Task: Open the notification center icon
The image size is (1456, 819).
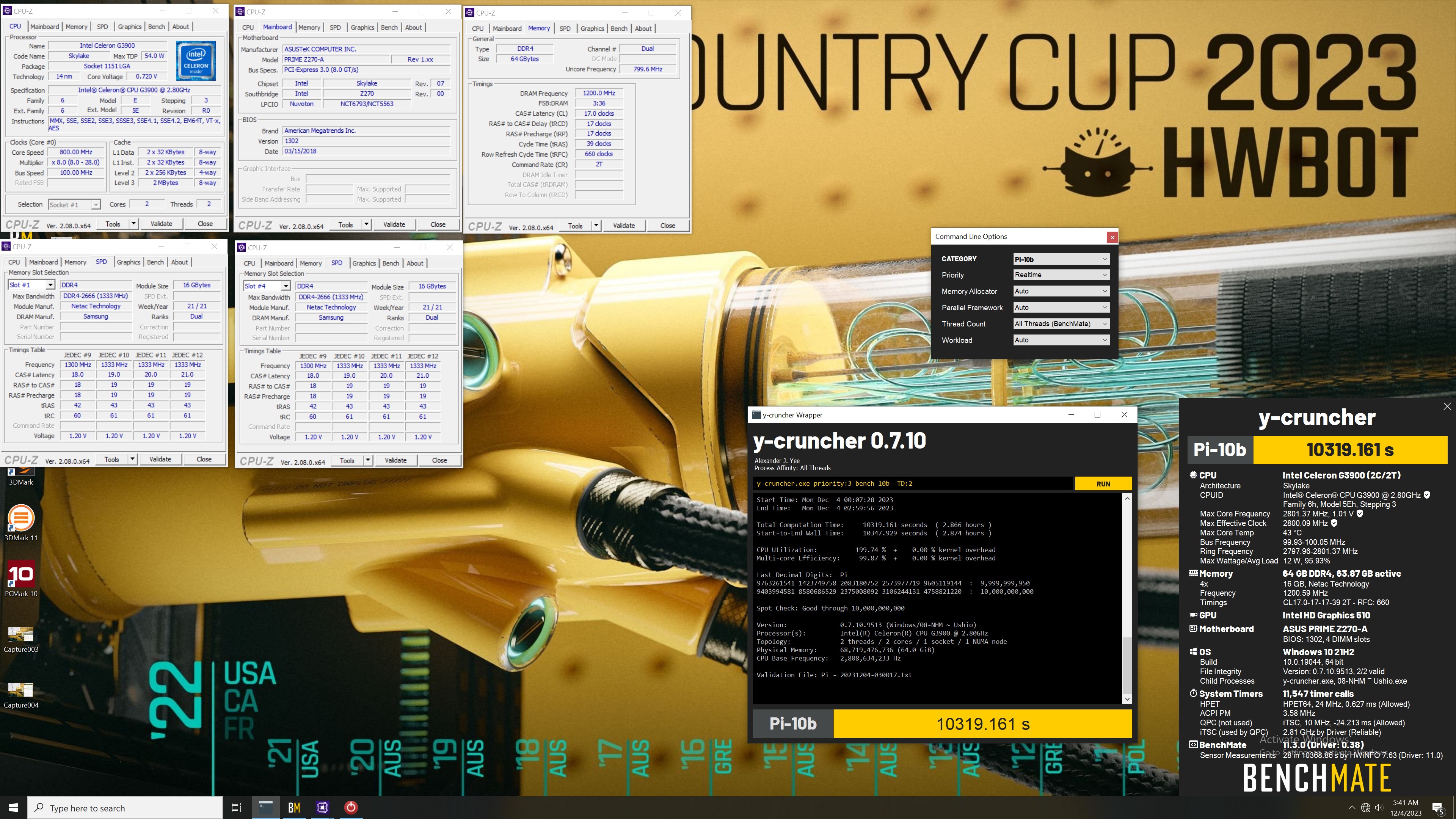Action: [x=1438, y=808]
